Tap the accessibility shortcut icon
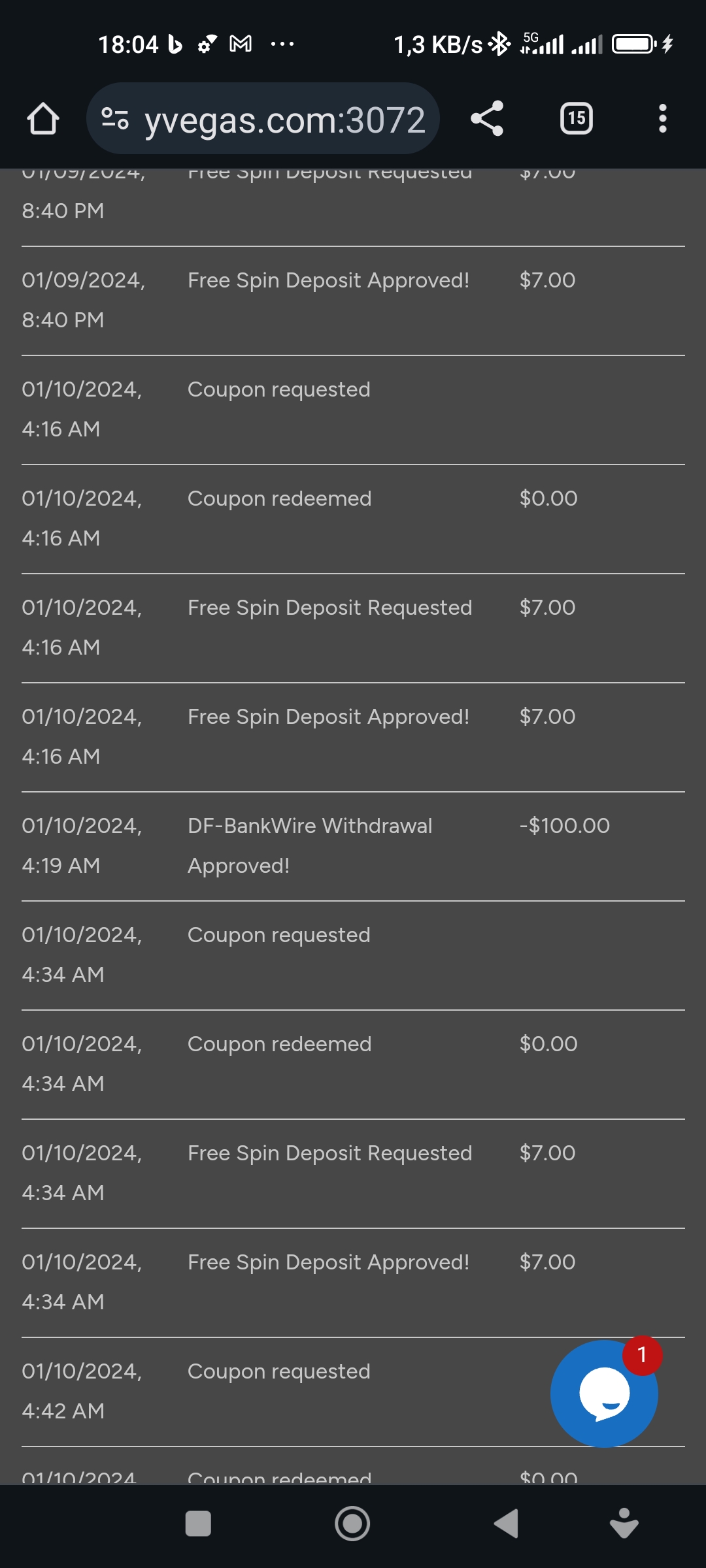Viewport: 706px width, 1568px height. coord(624,1524)
